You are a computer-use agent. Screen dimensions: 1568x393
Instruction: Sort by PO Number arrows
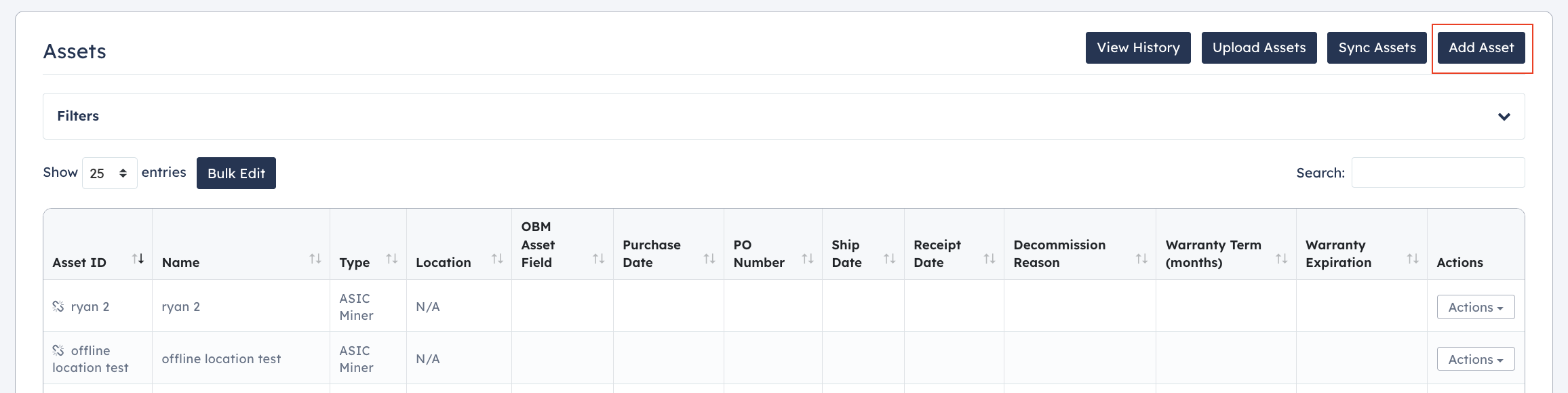point(808,259)
